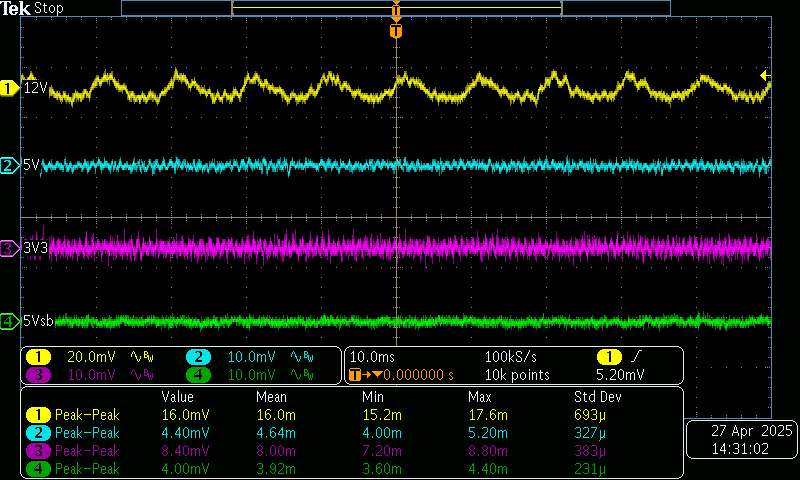Click the Max column header
Image resolution: width=800 pixels, height=480 pixels.
pos(480,397)
